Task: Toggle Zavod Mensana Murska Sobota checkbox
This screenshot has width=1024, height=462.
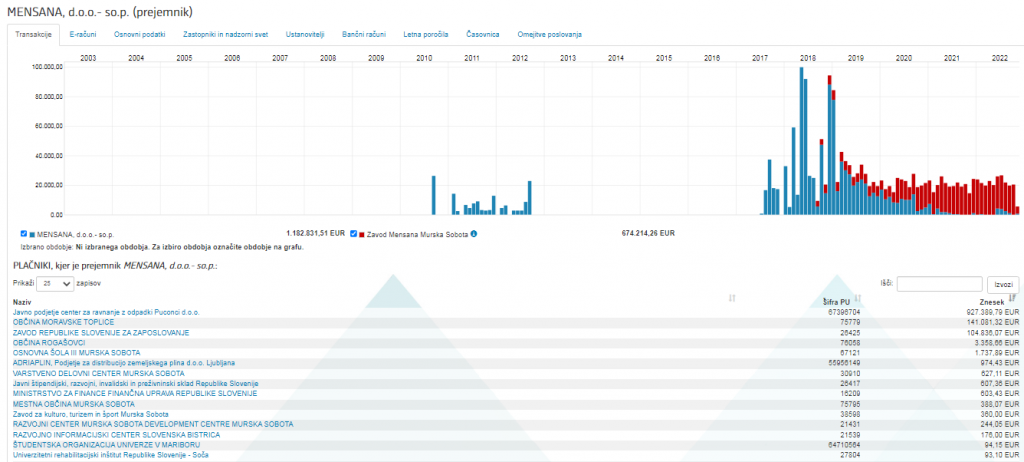Action: (353, 234)
